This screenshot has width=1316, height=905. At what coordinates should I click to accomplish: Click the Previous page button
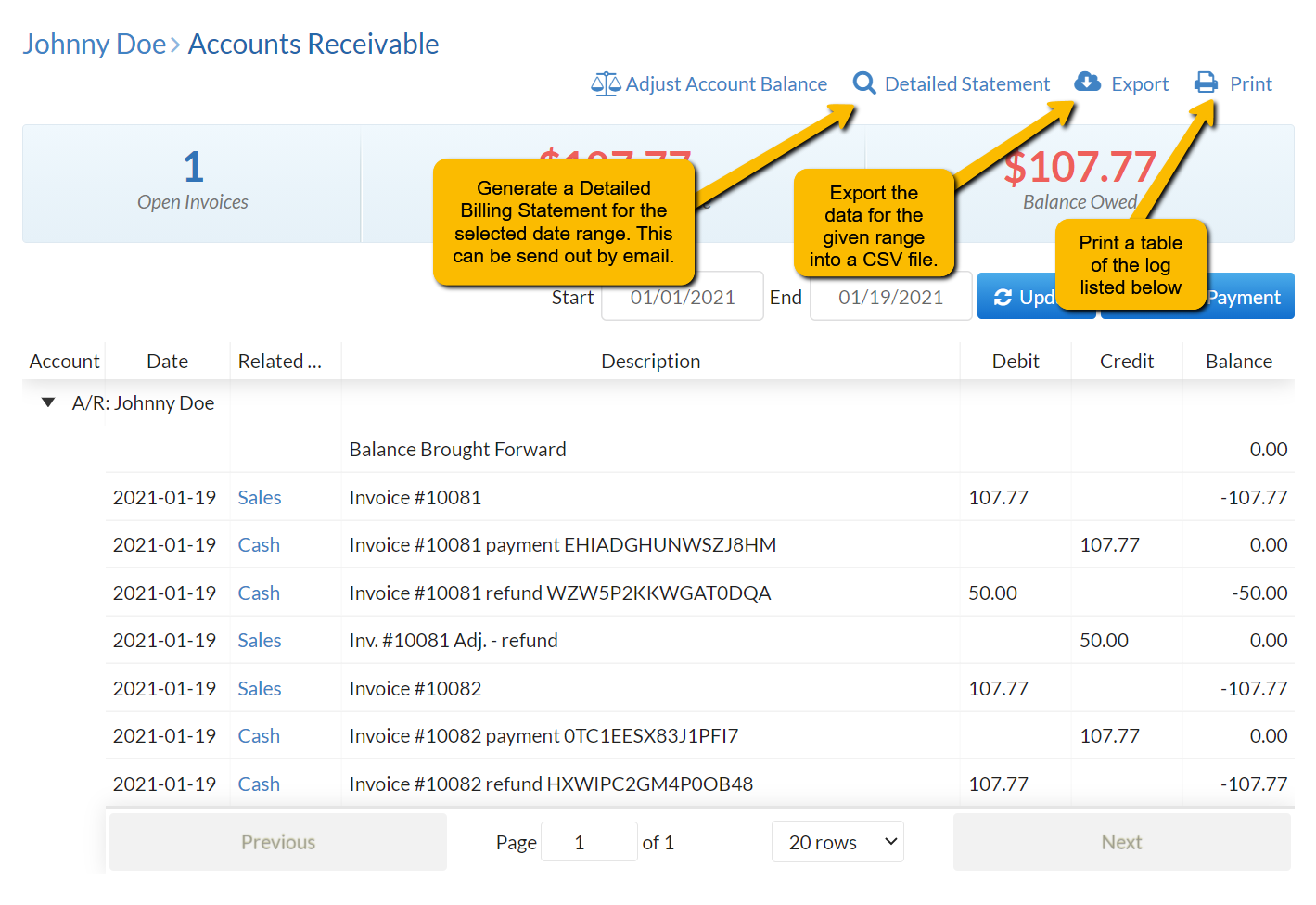[278, 842]
